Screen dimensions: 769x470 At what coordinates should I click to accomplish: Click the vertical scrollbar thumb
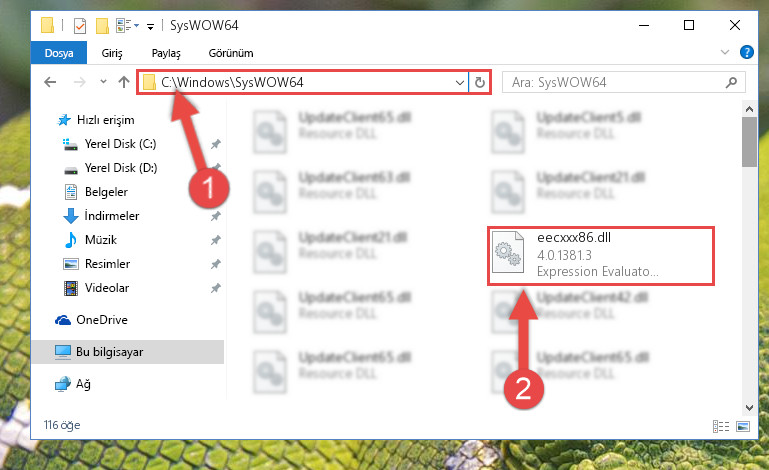coord(749,142)
